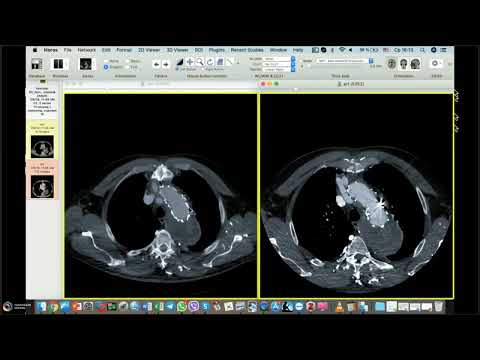Open Telegram from the Dock
The image size is (480, 360).
[170, 306]
